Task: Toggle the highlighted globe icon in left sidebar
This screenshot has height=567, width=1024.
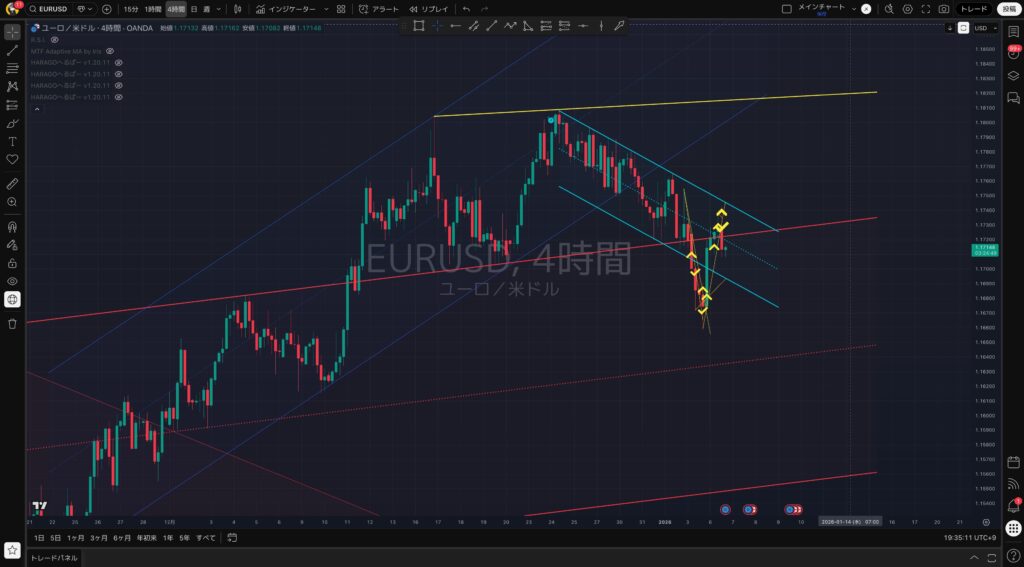Action: (12, 300)
